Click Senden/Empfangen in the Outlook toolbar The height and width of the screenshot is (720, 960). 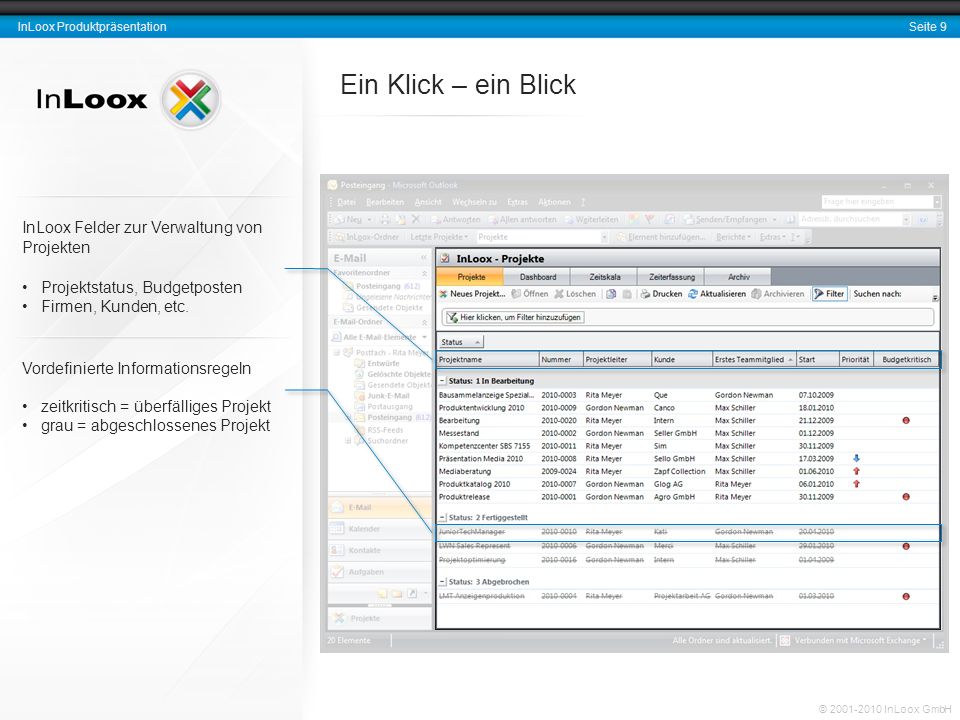pos(726,219)
